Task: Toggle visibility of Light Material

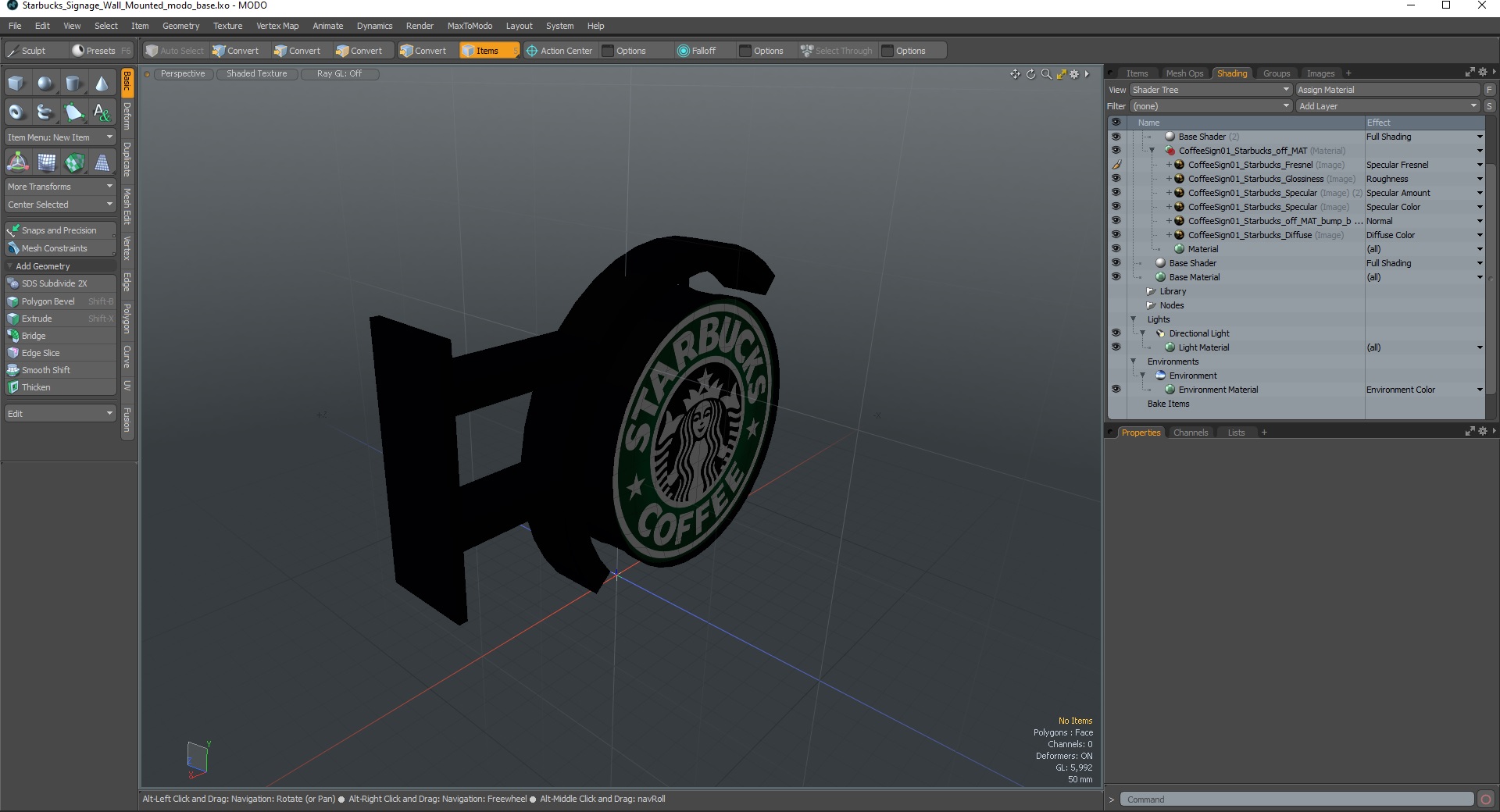Action: click(1116, 347)
